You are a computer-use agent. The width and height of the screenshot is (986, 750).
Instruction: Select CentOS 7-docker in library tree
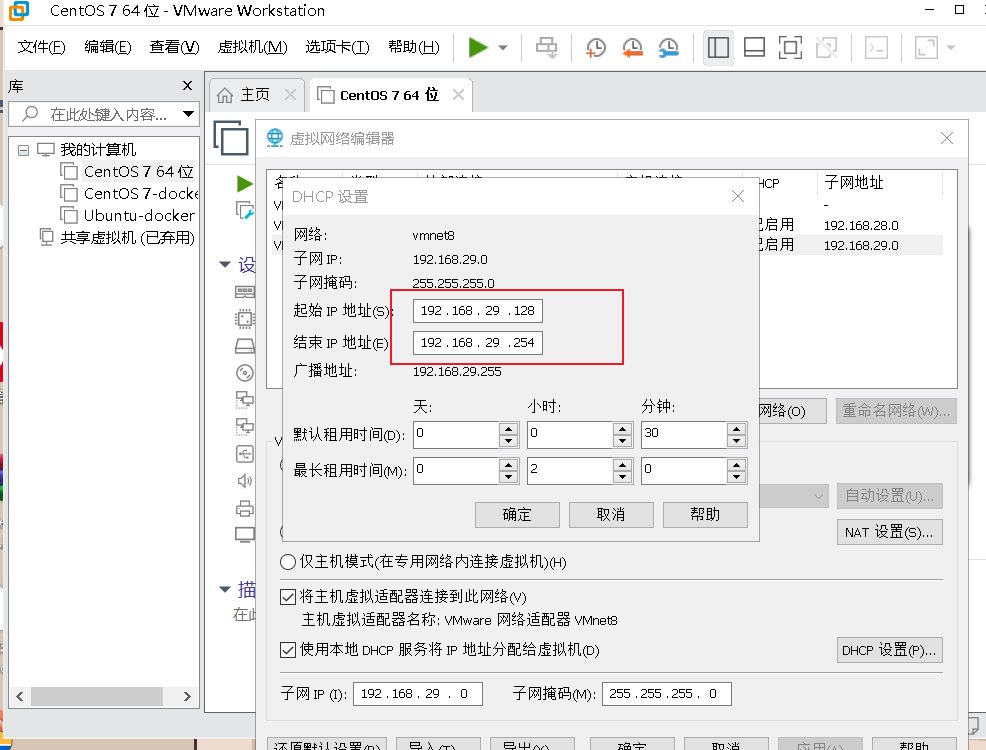(141, 194)
